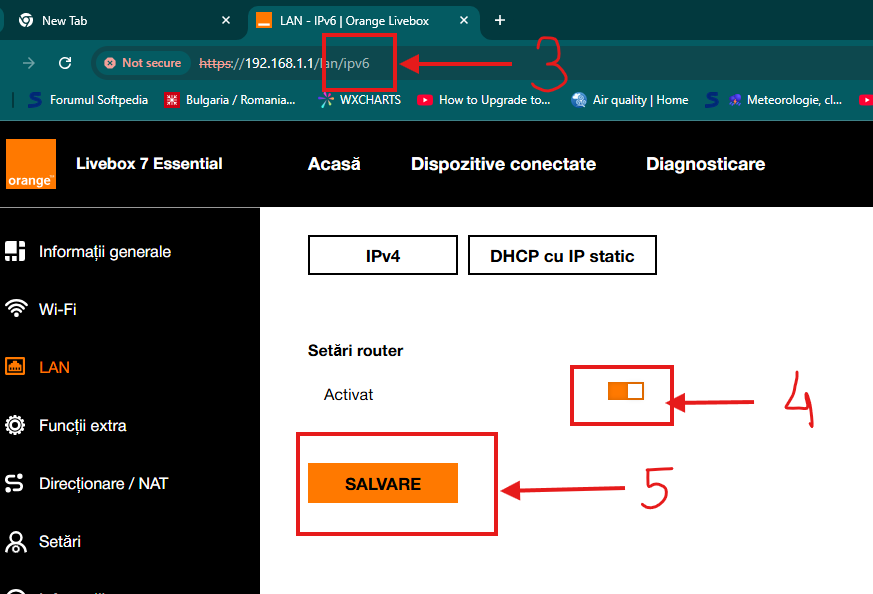This screenshot has width=873, height=594.
Task: Click the SALVARE button
Action: (382, 483)
